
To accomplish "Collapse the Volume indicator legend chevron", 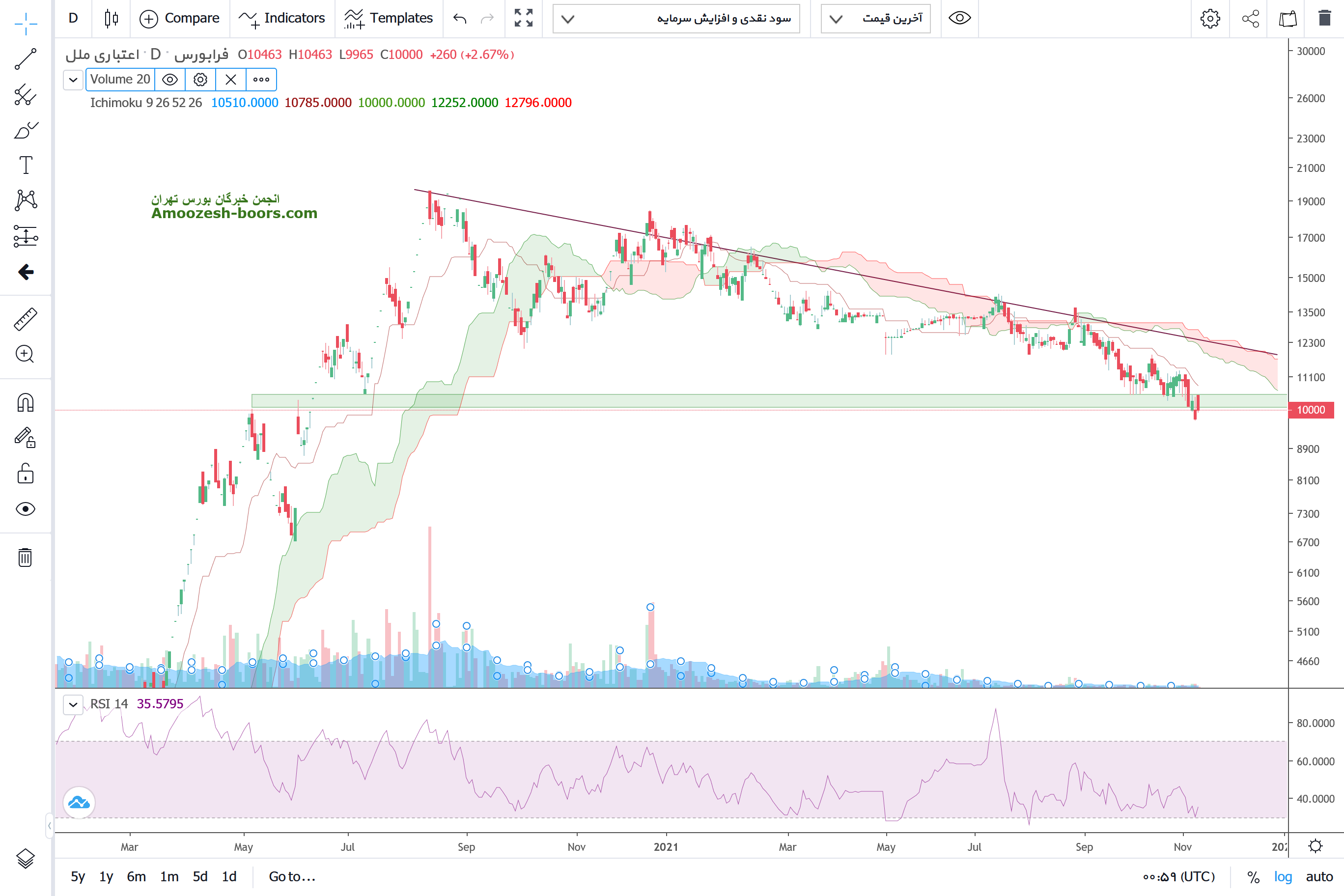I will [x=73, y=80].
